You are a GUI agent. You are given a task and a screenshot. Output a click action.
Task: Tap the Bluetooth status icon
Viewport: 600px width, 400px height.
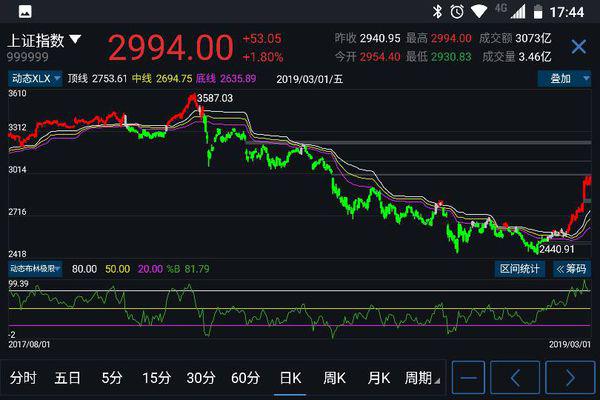point(437,11)
